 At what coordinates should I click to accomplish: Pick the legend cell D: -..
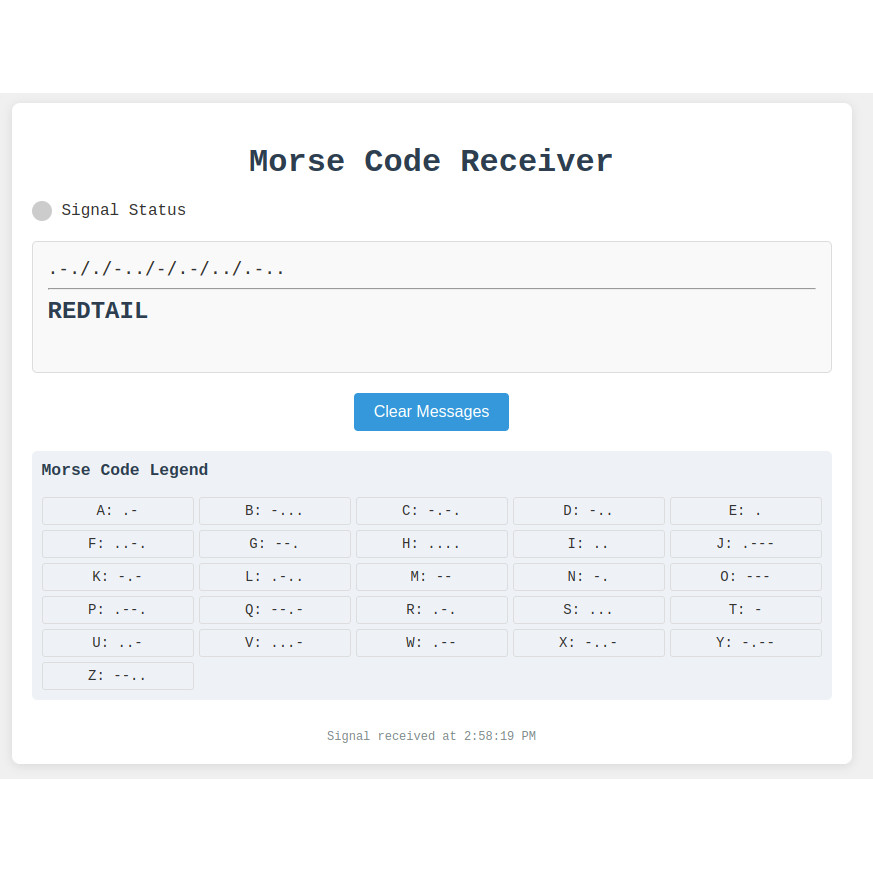coord(588,511)
